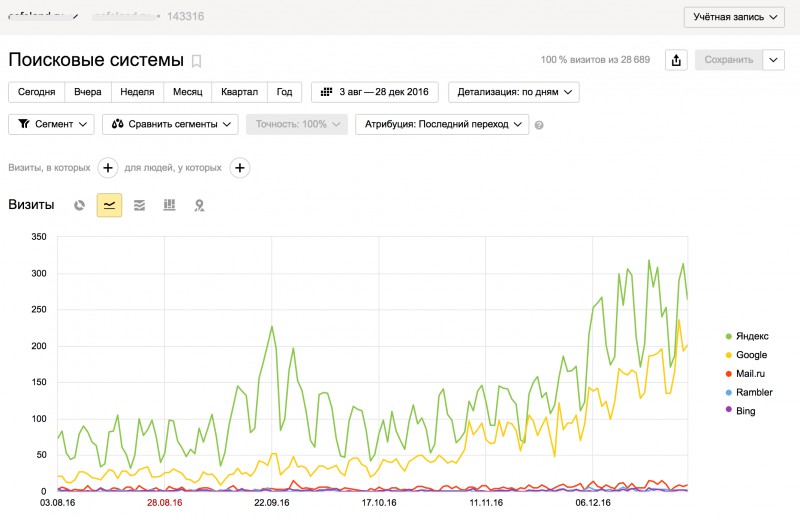Expand the Атрибуция: Последний переход dropdown
The width and height of the screenshot is (800, 520).
pos(442,124)
